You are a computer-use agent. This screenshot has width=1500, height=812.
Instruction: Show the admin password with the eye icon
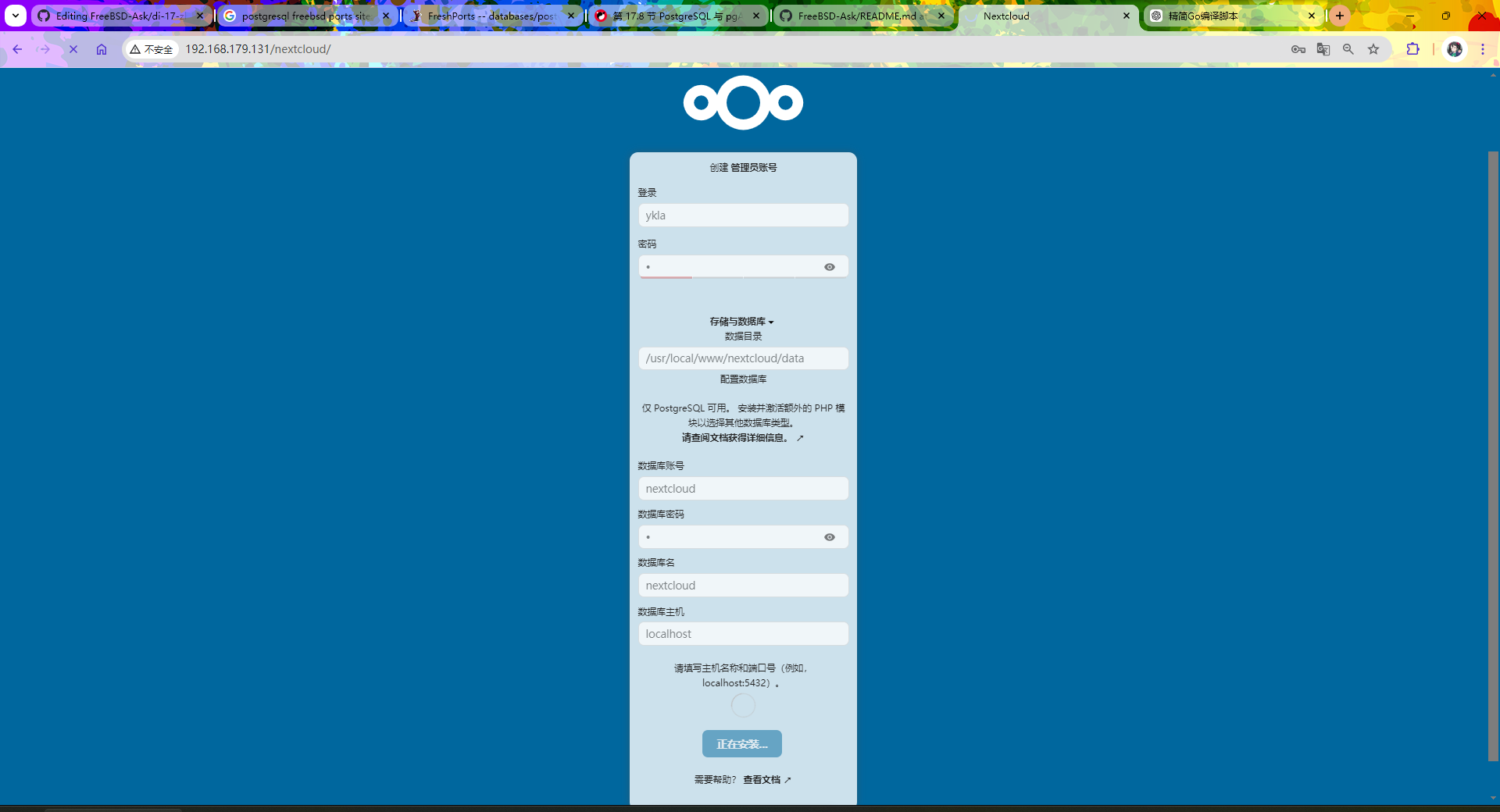[x=830, y=267]
